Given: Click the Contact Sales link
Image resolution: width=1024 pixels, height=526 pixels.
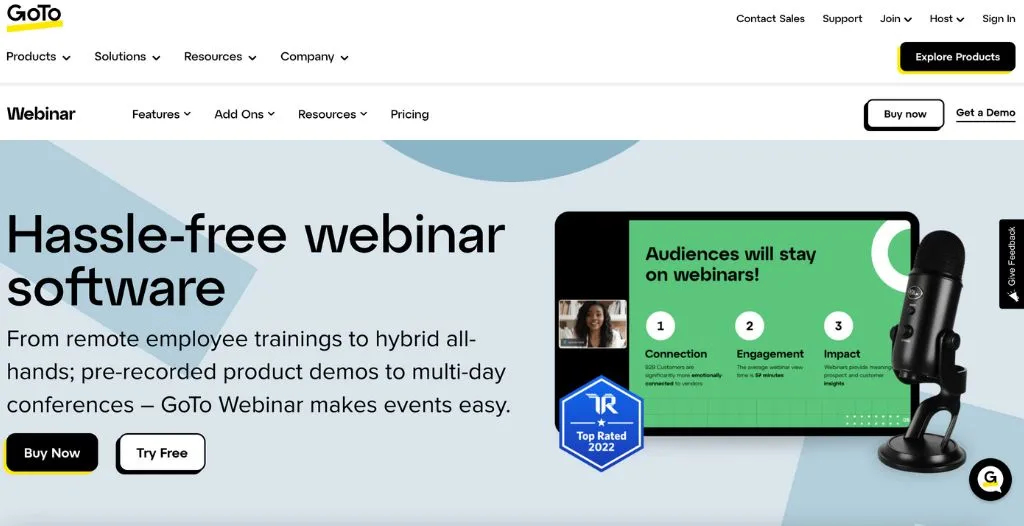Looking at the screenshot, I should click(770, 19).
